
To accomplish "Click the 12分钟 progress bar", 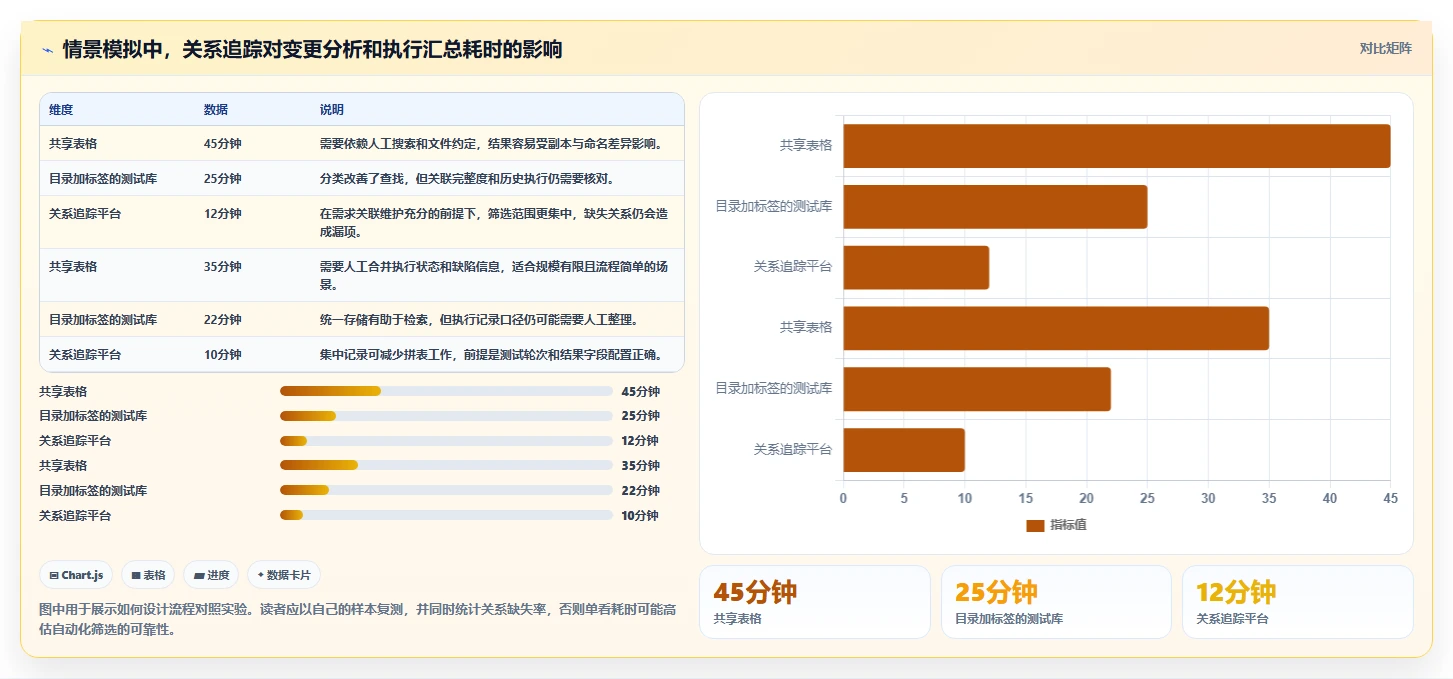I will pyautogui.click(x=446, y=441).
